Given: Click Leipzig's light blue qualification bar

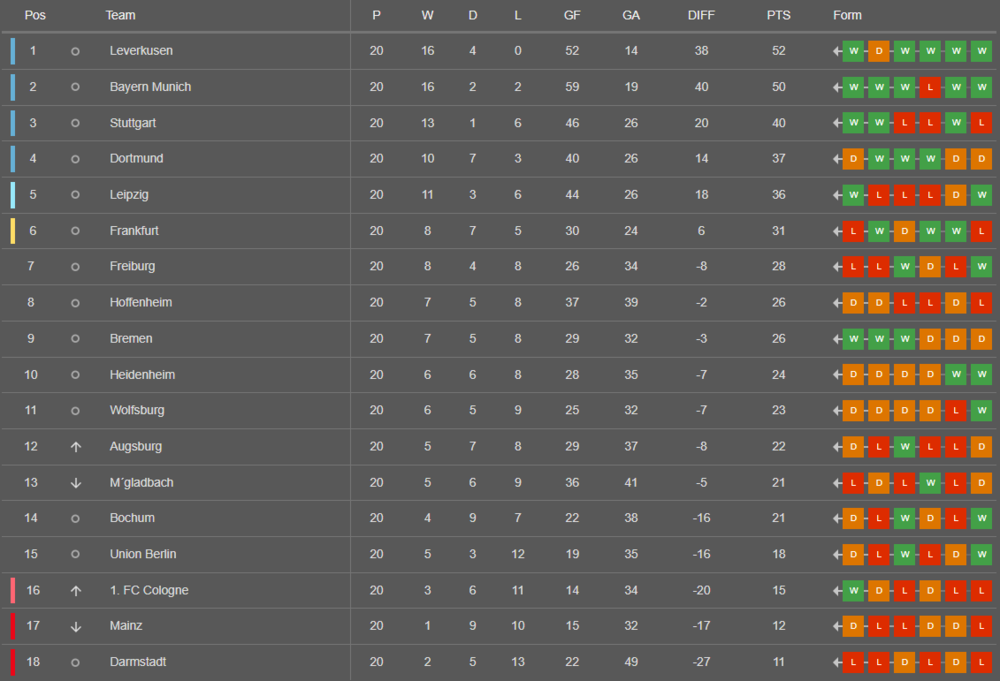Looking at the screenshot, I should (12, 195).
